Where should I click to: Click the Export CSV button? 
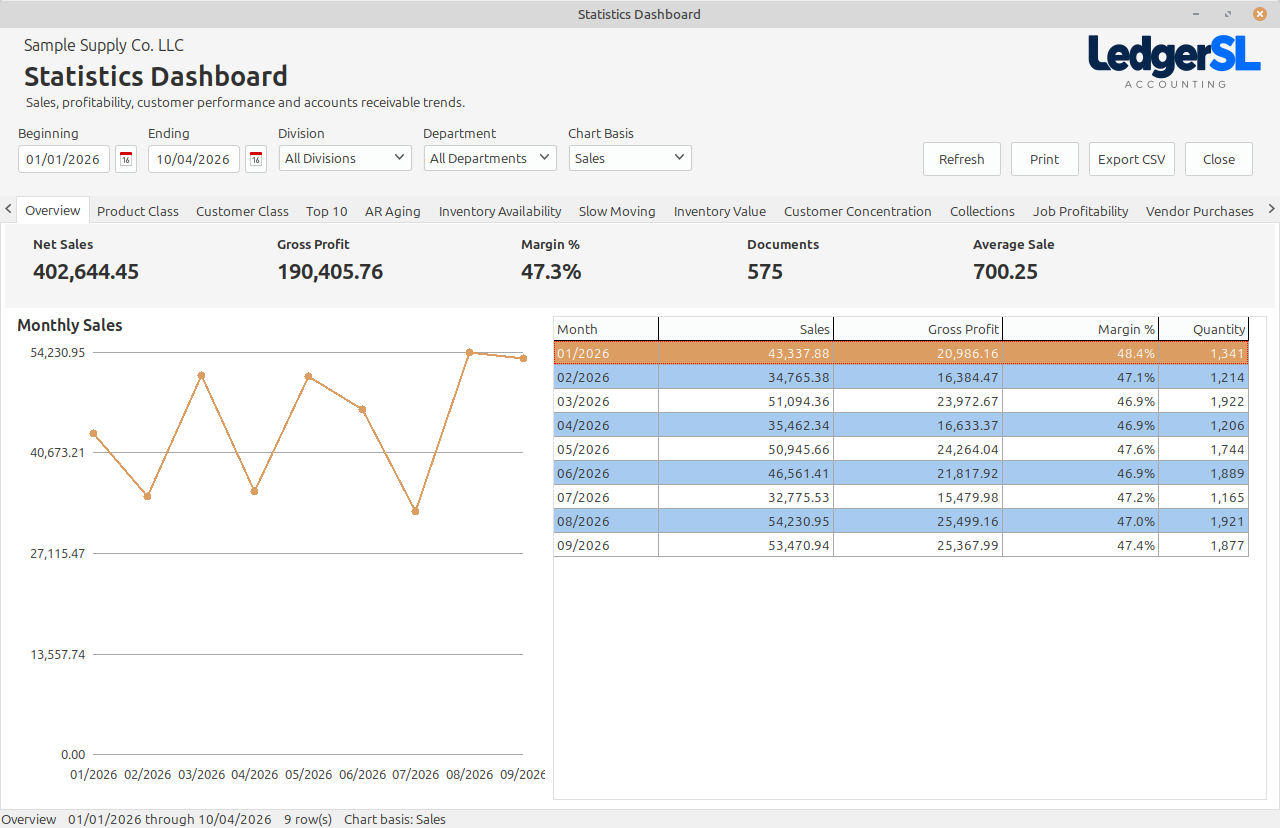click(1132, 159)
